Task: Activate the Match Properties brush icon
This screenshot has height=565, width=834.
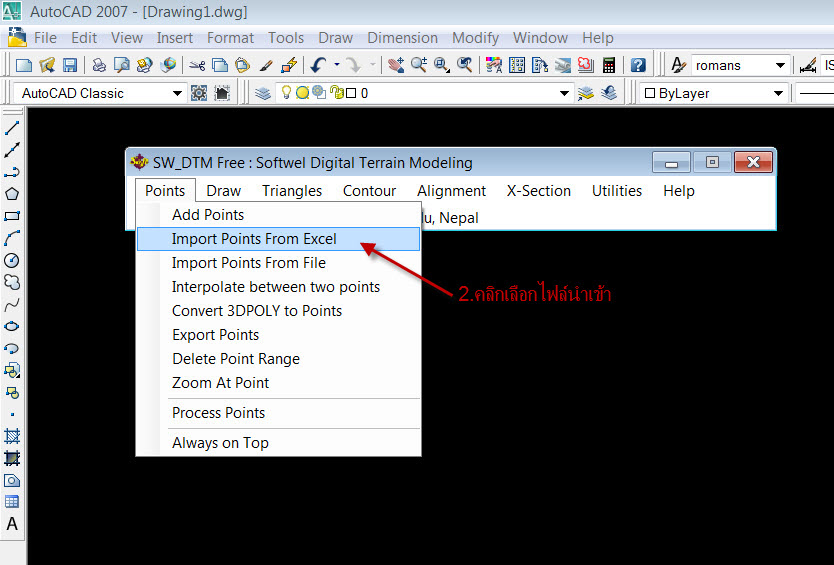Action: 266,65
